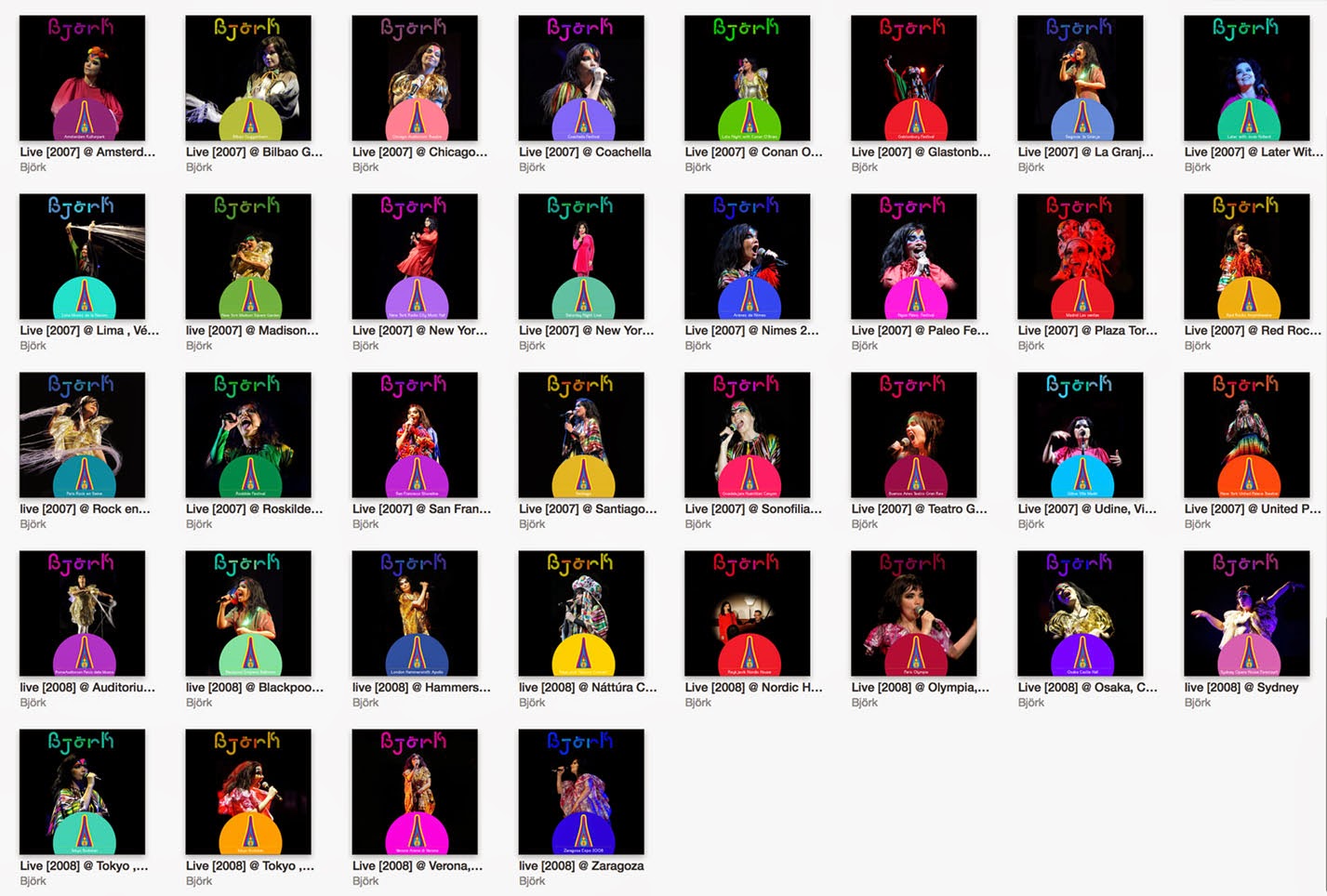Click the title "live [2008] @ Sydney"
Viewport: 1327px width, 896px height.
pos(1241,687)
